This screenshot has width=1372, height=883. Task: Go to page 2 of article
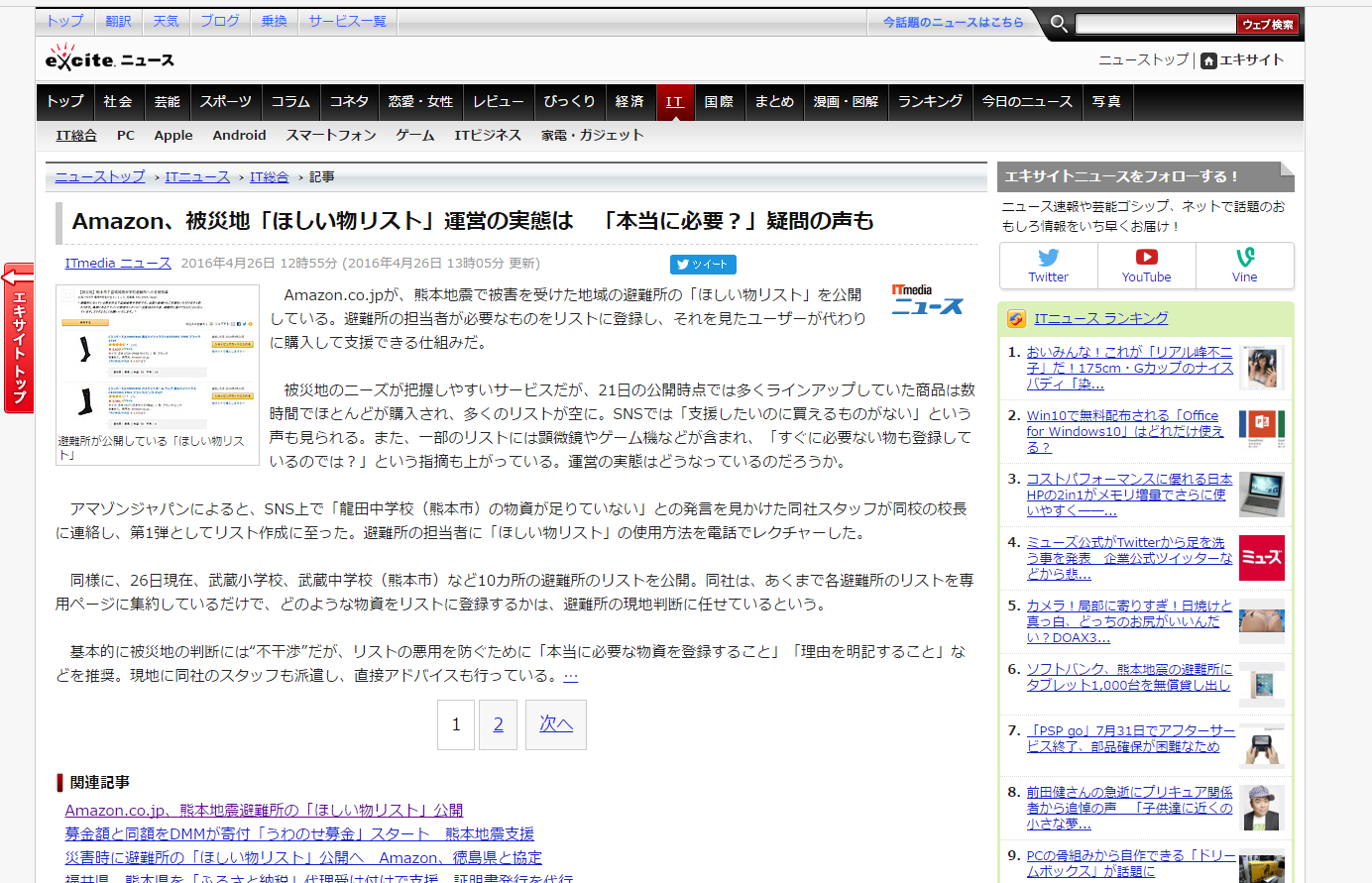click(x=499, y=724)
